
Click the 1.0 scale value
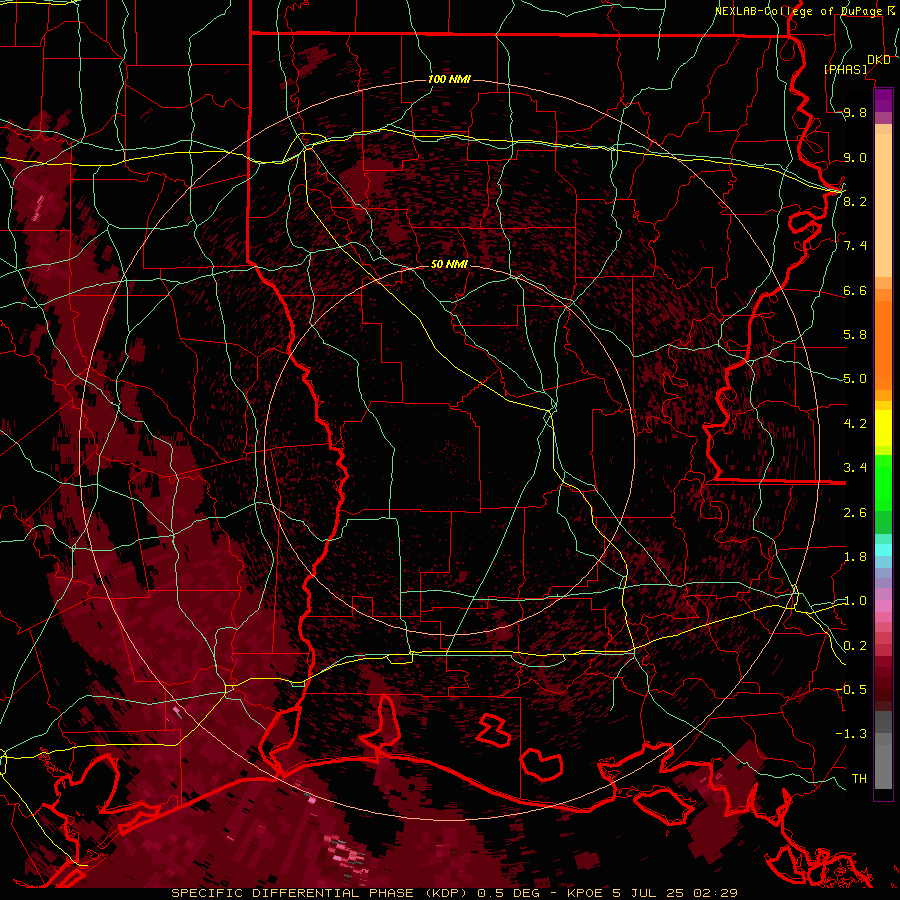855,601
